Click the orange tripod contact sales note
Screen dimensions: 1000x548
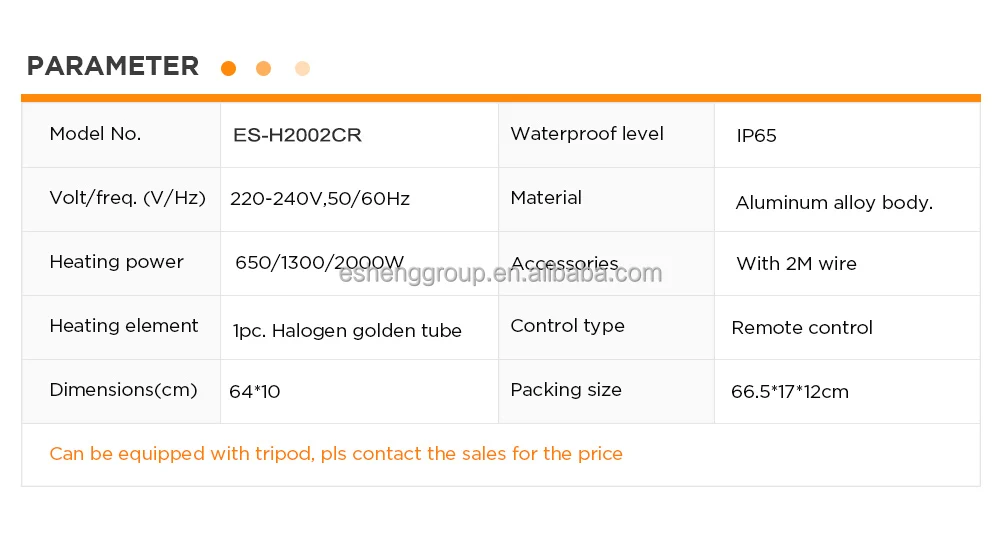tap(336, 454)
